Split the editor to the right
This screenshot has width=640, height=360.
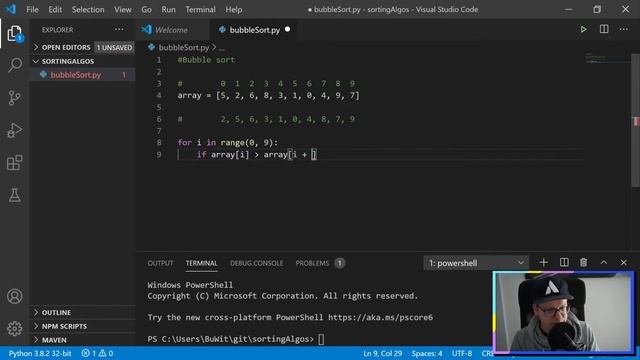pyautogui.click(x=604, y=29)
